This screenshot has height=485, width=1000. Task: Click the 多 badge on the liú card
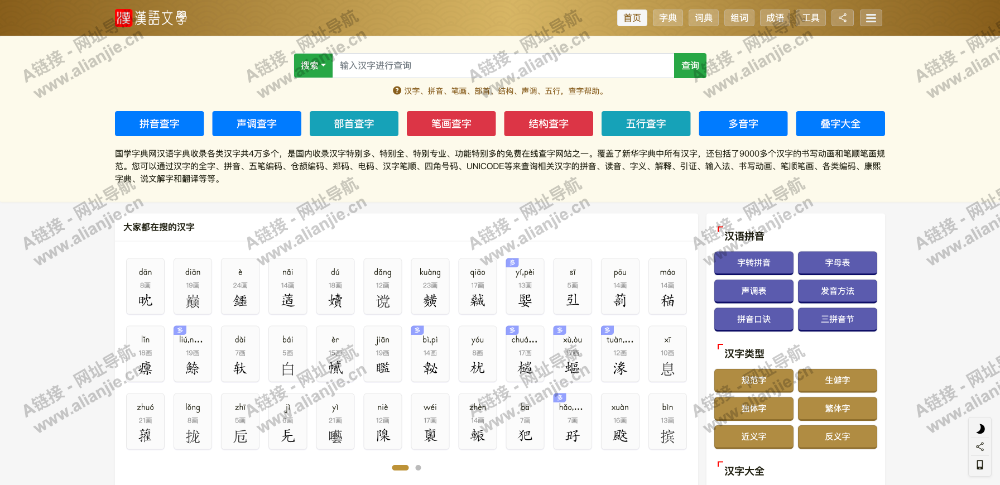180,330
